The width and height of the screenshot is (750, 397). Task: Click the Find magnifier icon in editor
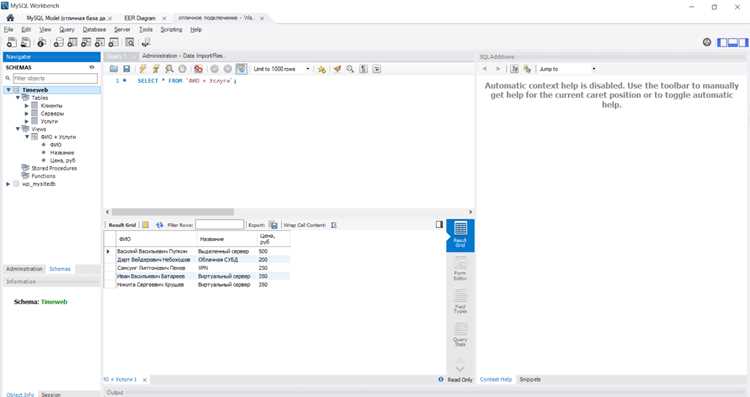pos(350,69)
